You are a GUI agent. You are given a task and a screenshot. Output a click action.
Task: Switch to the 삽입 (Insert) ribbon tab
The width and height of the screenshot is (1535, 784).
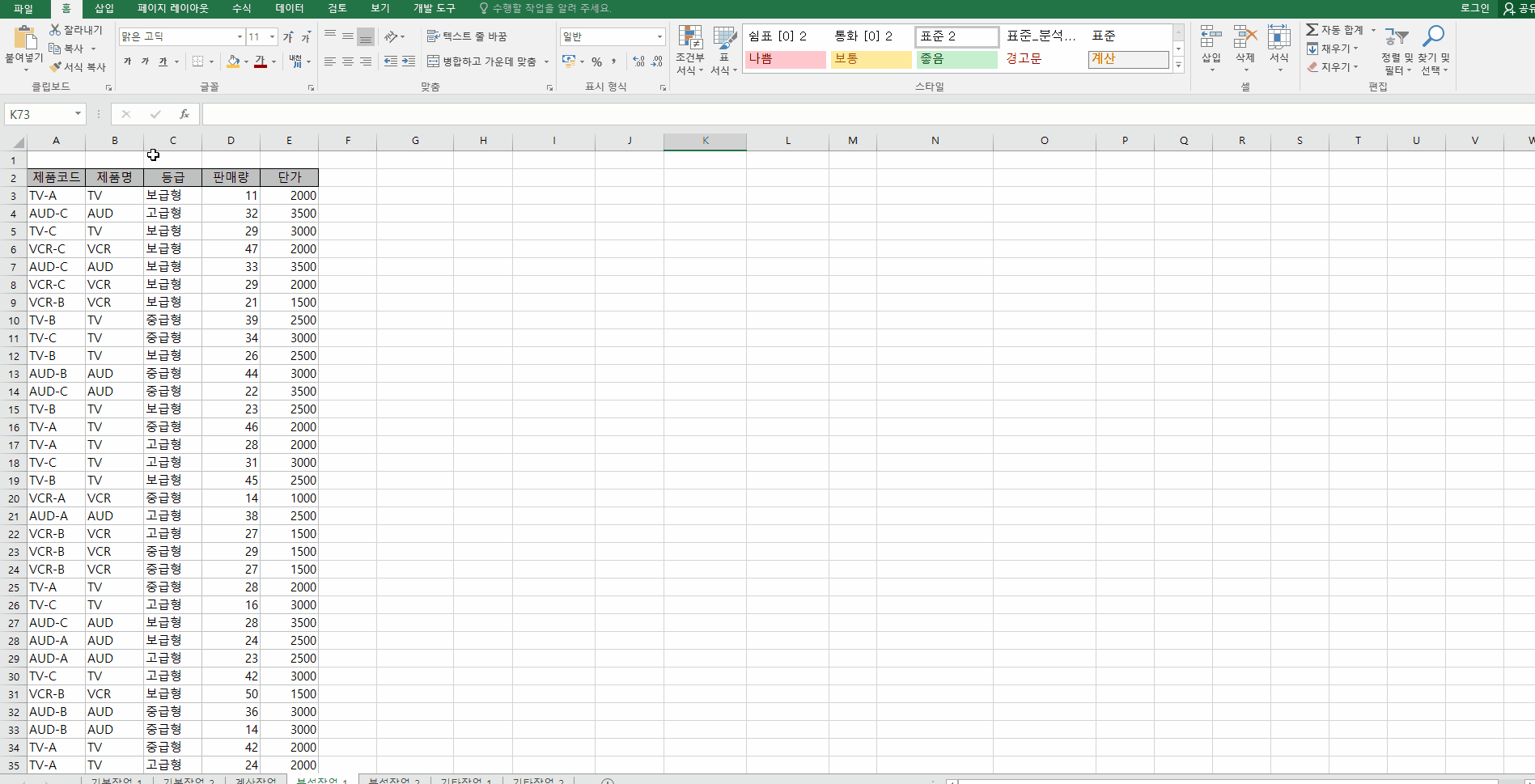104,8
